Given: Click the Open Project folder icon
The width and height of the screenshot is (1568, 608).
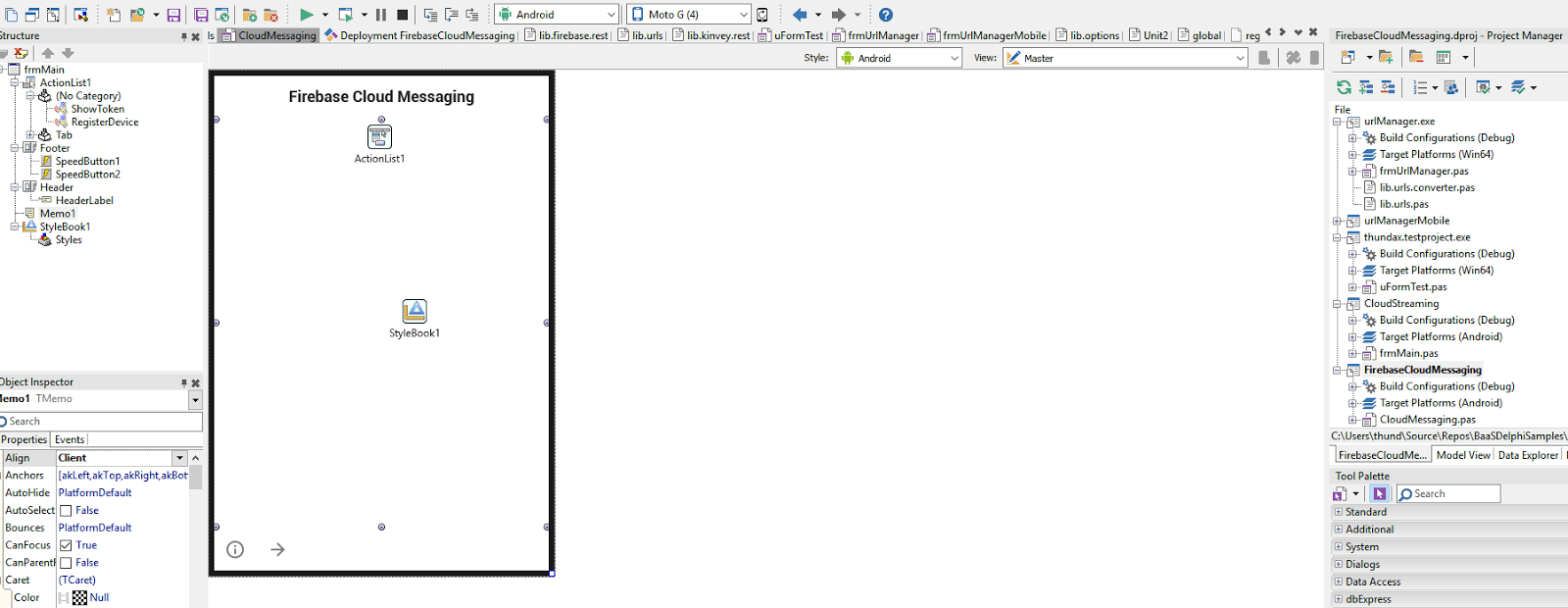Looking at the screenshot, I should (137, 15).
